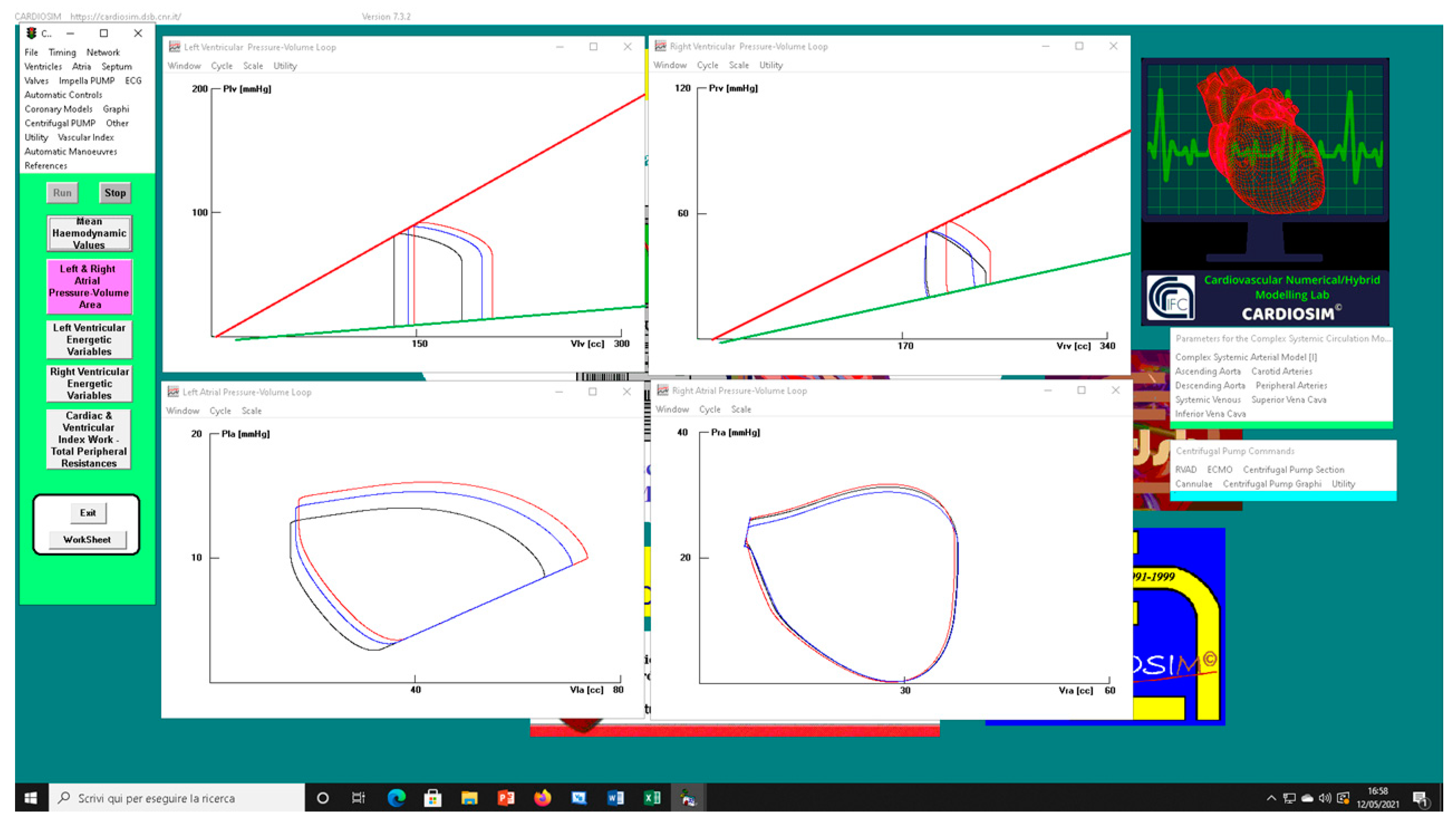Open the Impella PUMP menu
The image size is (1456, 823).
tap(86, 81)
